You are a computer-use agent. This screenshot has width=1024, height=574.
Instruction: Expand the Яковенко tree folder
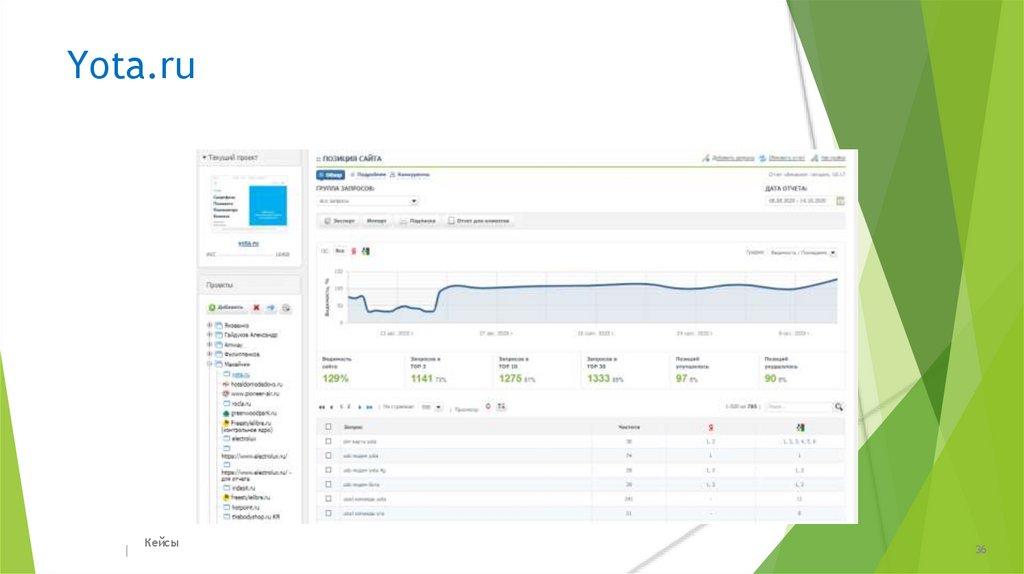pos(210,325)
